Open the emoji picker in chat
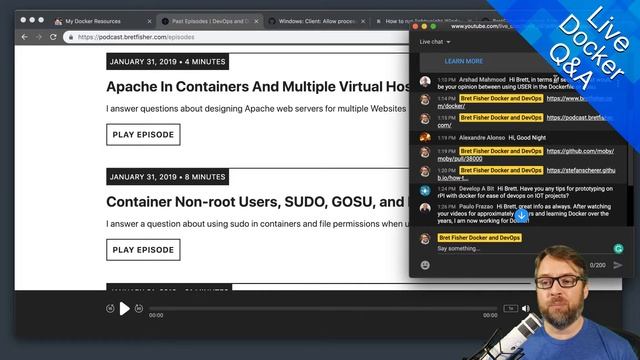The height and width of the screenshot is (360, 640). coord(425,265)
